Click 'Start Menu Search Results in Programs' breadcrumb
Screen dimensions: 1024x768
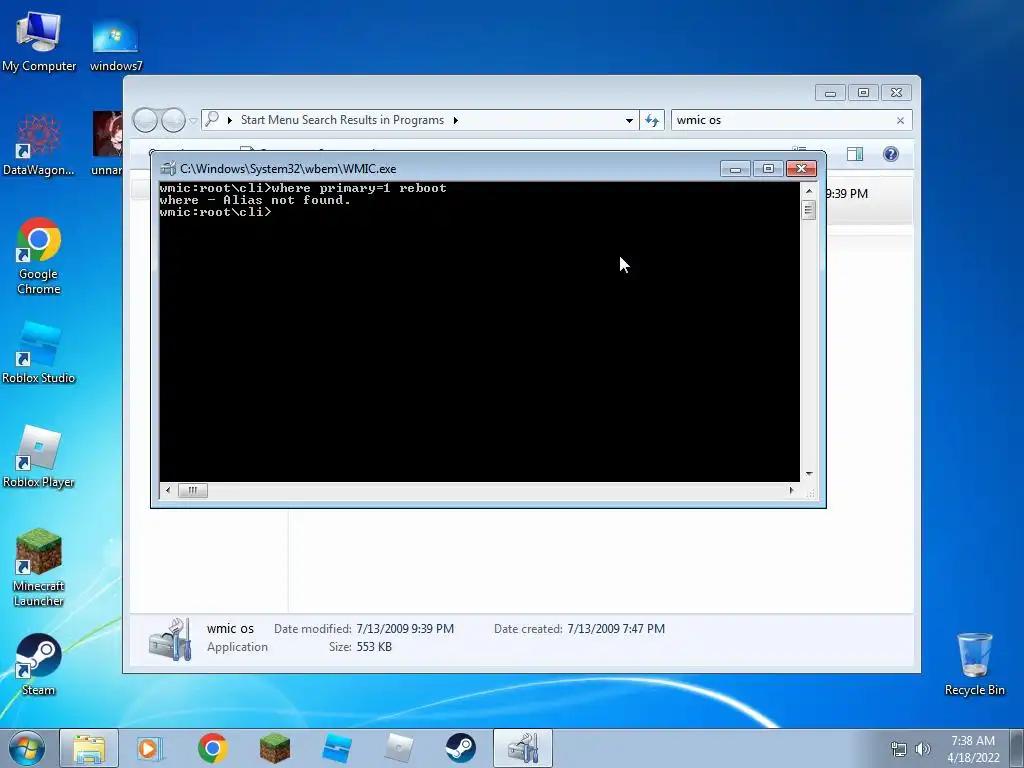[x=342, y=120]
